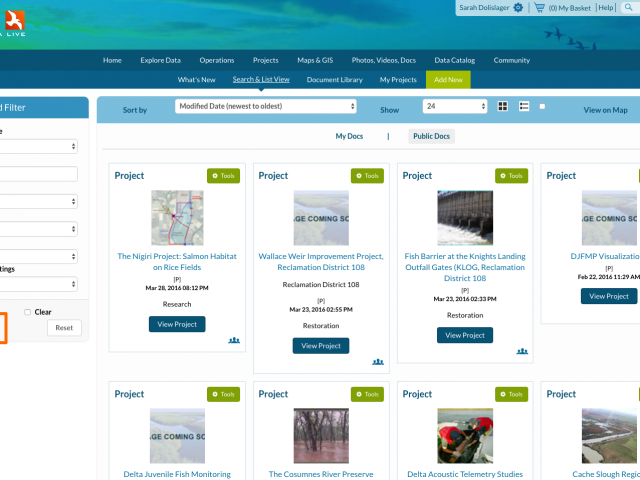Switch to grid view layout icon
Image resolution: width=640 pixels, height=480 pixels.
point(502,106)
